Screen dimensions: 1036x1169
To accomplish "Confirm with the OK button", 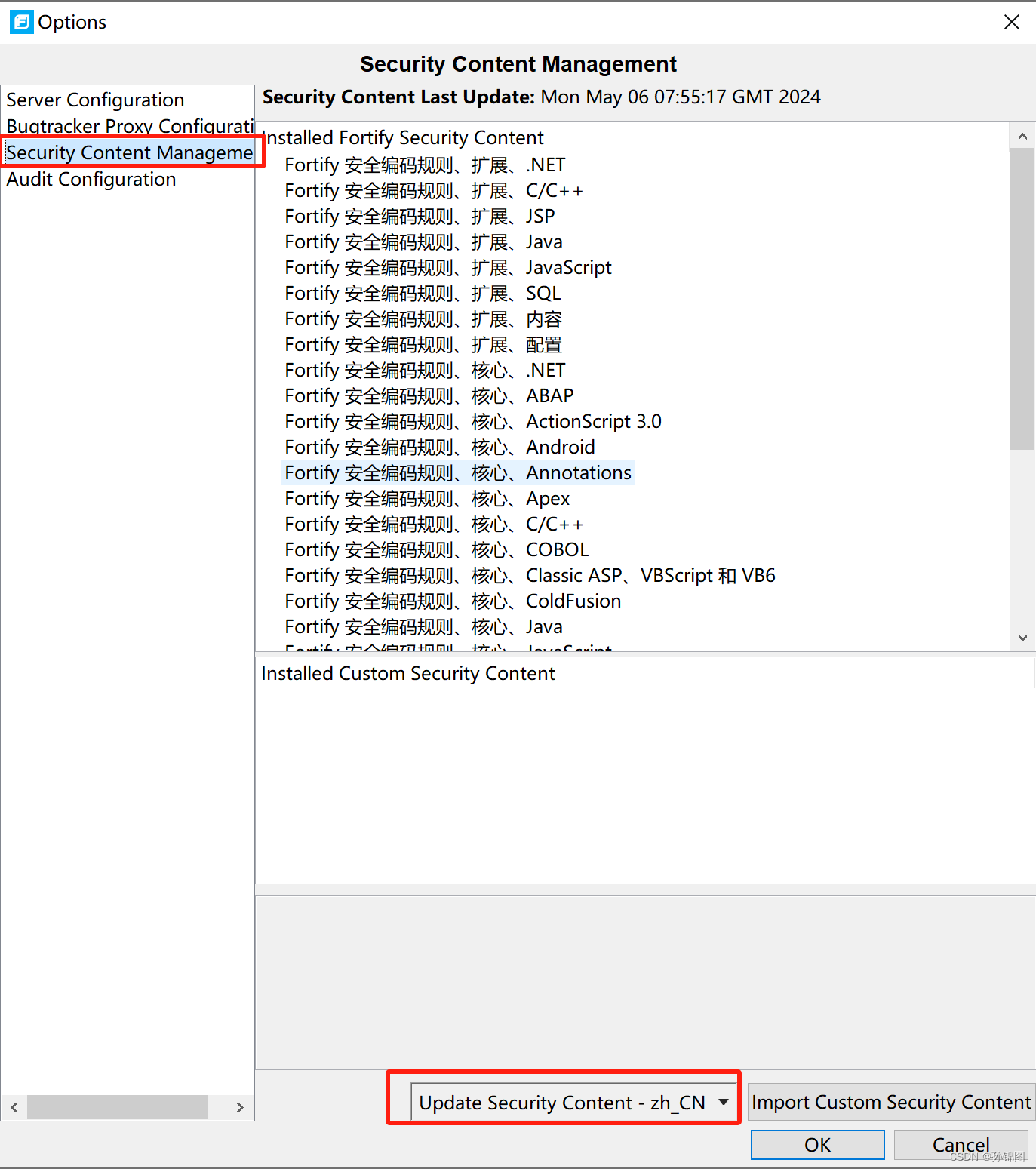I will pyautogui.click(x=817, y=1145).
